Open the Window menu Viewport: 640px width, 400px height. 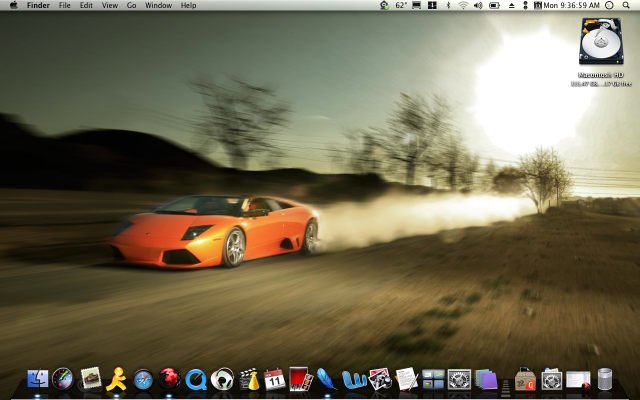coord(158,5)
